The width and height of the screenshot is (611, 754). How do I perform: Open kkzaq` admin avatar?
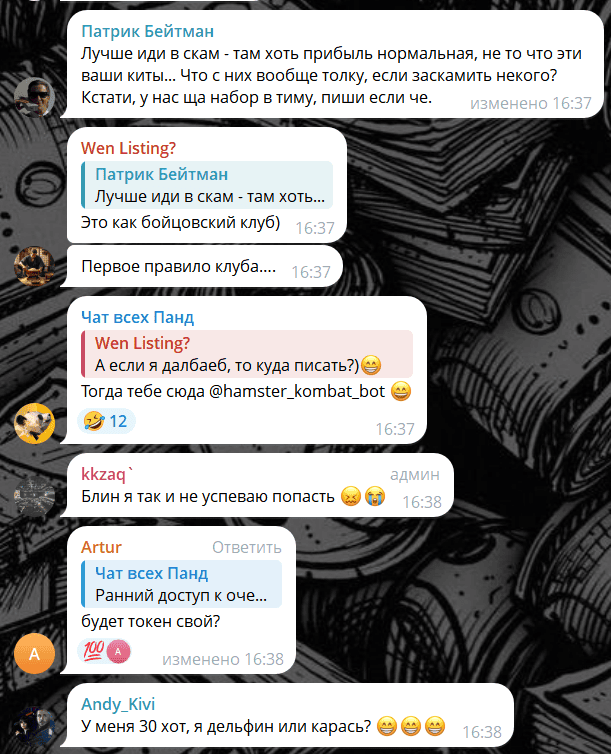click(x=34, y=496)
